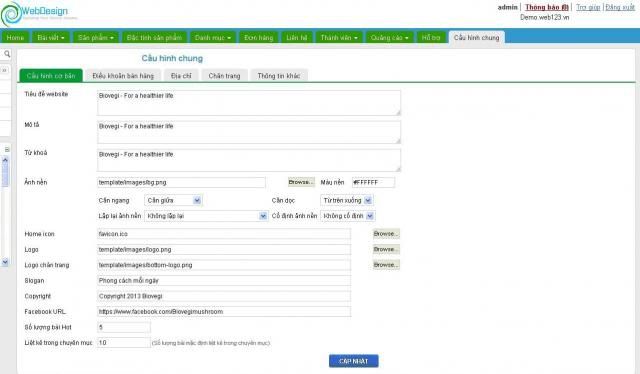Open Đặc tính sản phẩm menu

pyautogui.click(x=154, y=38)
